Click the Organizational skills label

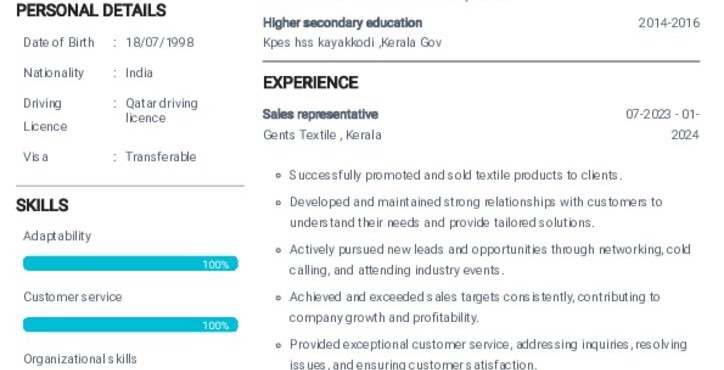coord(80,359)
